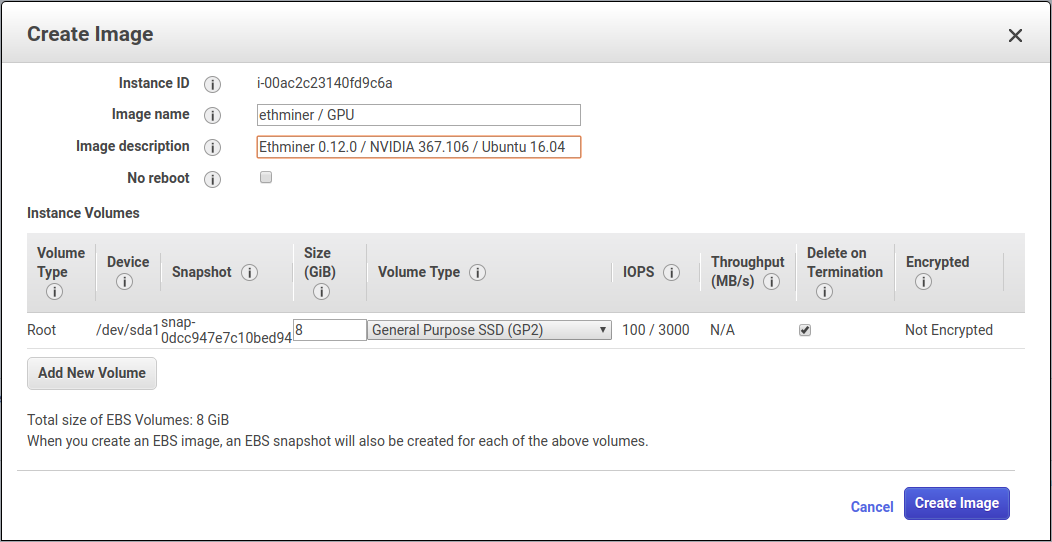The height and width of the screenshot is (542, 1052).
Task: Click the info icon under Encrypted header
Action: click(x=923, y=282)
